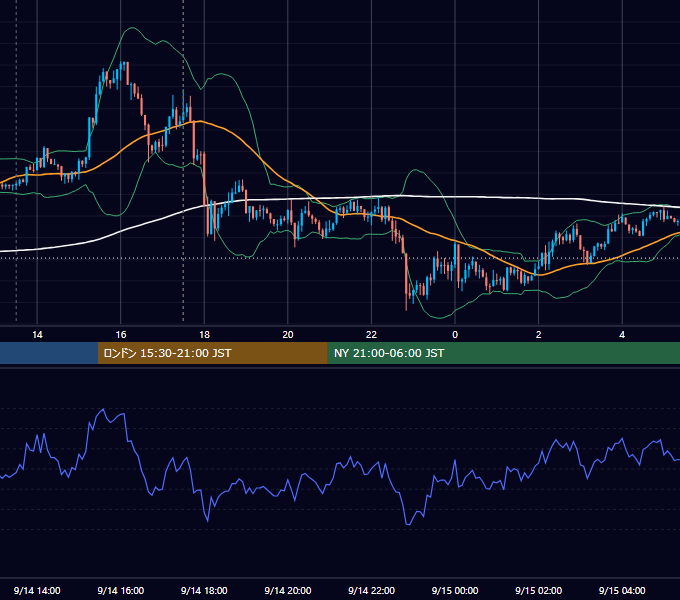Click the 9/15 02:00 time label
The image size is (680, 600).
[539, 590]
